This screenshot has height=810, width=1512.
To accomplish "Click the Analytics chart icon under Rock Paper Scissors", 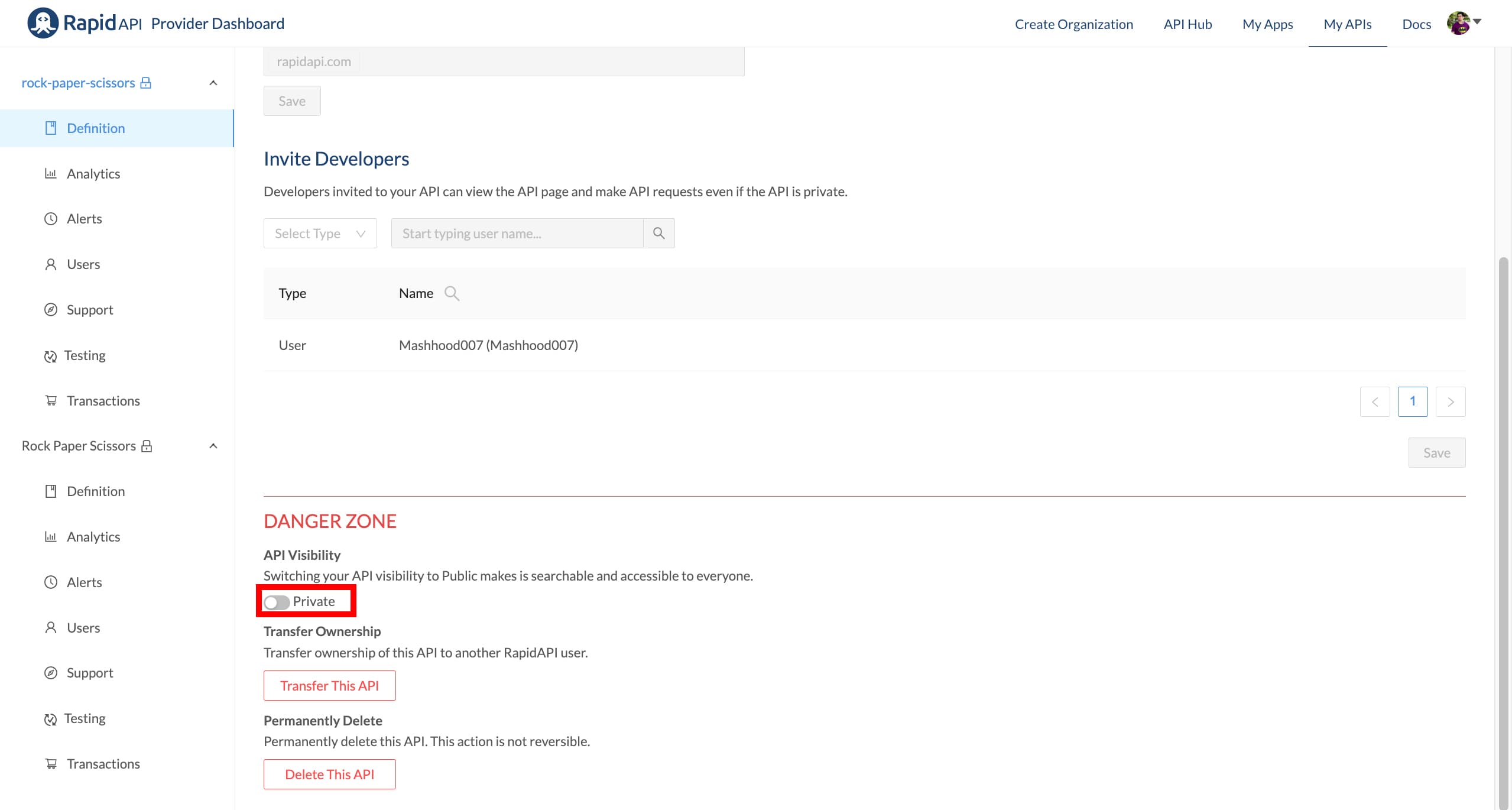I will pos(51,537).
